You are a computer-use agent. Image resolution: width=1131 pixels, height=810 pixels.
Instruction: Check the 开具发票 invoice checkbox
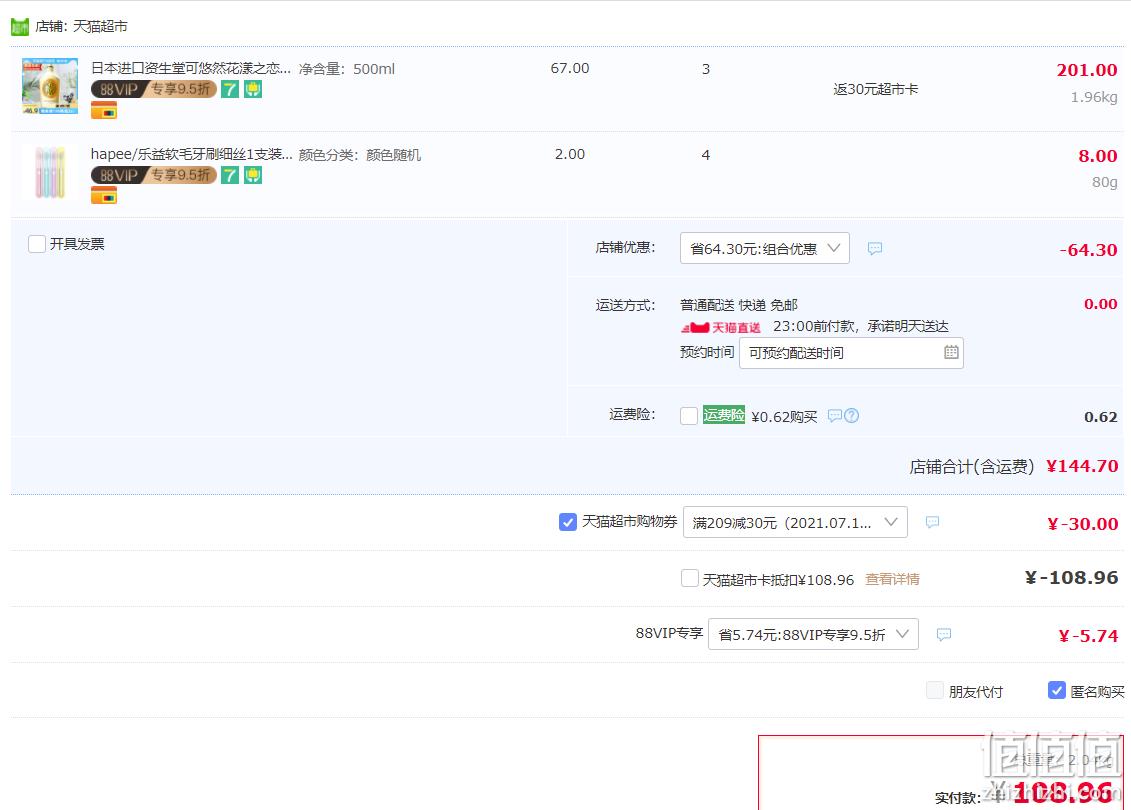tap(37, 244)
